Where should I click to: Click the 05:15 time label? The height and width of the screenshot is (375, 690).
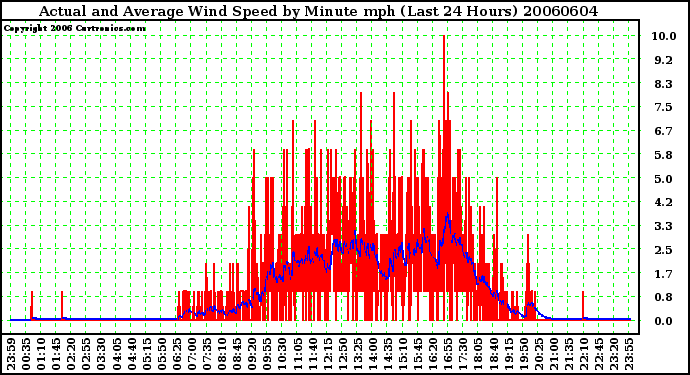[147, 354]
